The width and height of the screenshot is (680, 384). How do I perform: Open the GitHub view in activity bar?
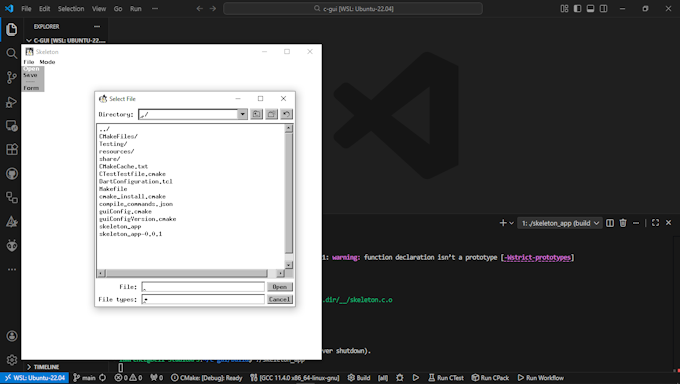[12, 174]
